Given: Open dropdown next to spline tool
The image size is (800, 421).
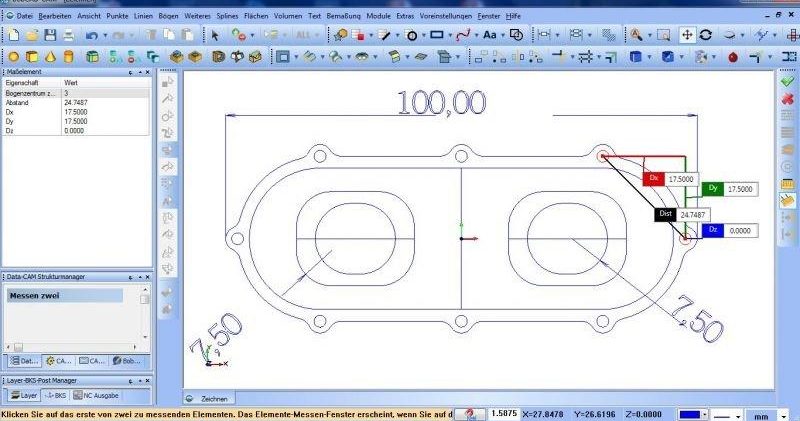Looking at the screenshot, I should [x=477, y=35].
